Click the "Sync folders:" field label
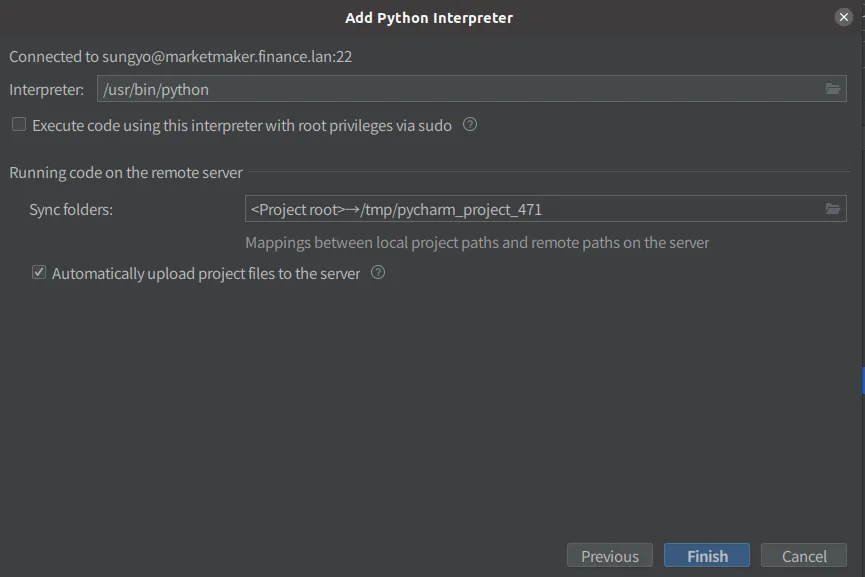865x577 pixels. click(71, 210)
